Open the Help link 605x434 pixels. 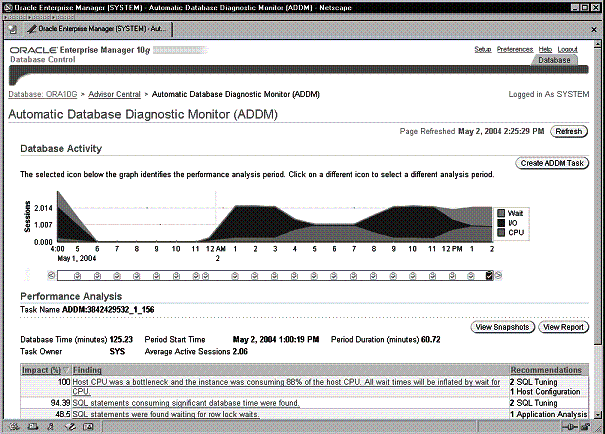click(x=545, y=49)
